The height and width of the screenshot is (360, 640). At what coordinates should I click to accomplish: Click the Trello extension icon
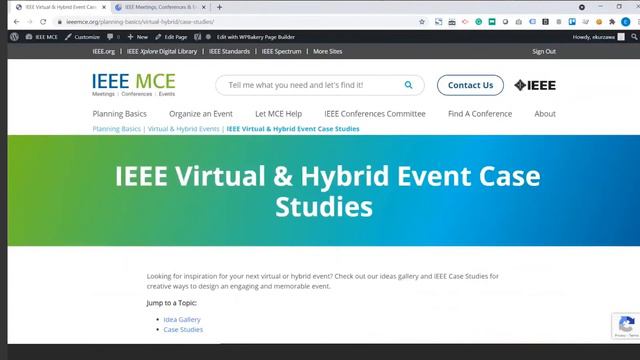pyautogui.click(x=572, y=22)
